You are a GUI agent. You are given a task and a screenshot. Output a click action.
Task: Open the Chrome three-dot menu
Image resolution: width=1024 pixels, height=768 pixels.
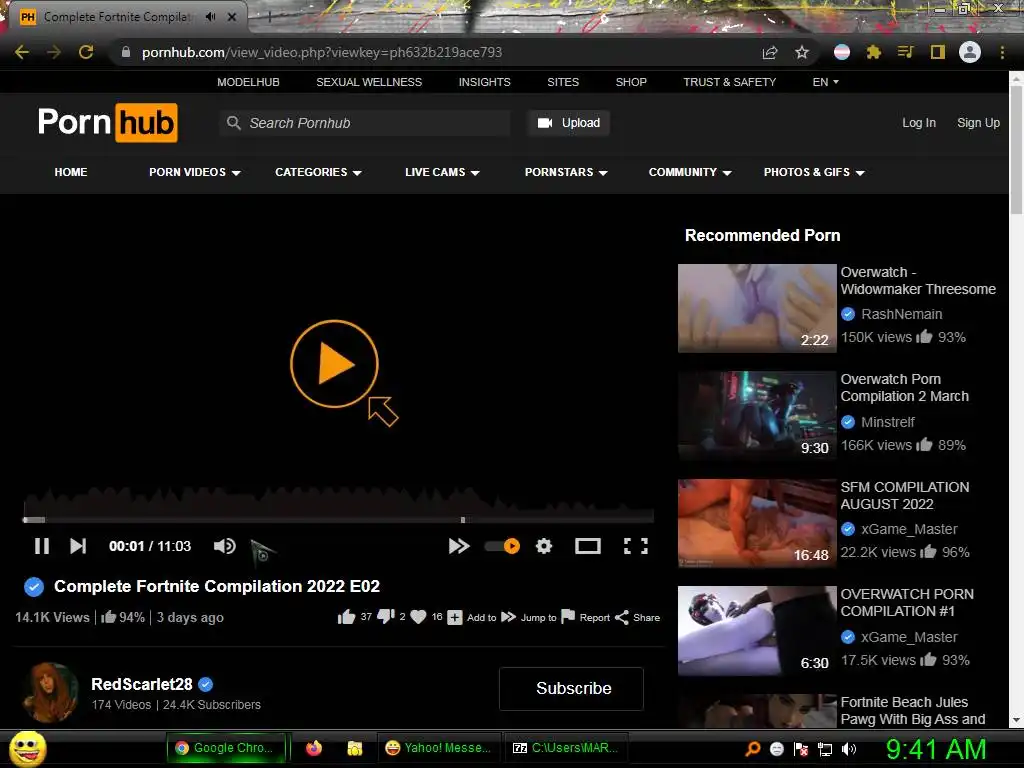[x=1002, y=52]
